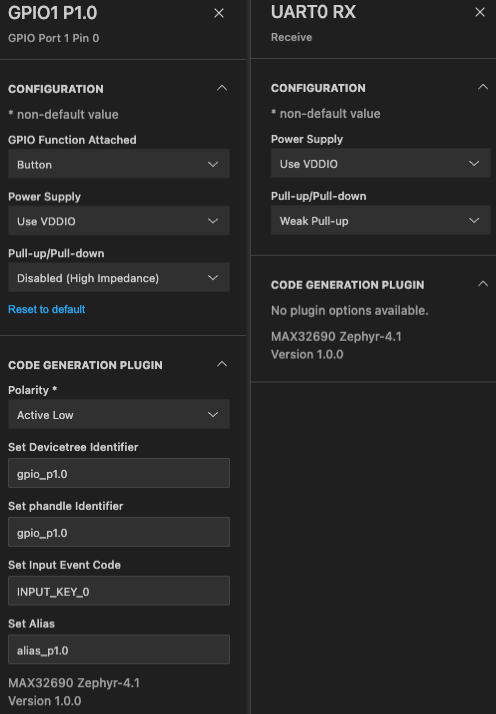
Task: Open GPIO Function Attached dropdown showing Button
Action: (x=119, y=164)
